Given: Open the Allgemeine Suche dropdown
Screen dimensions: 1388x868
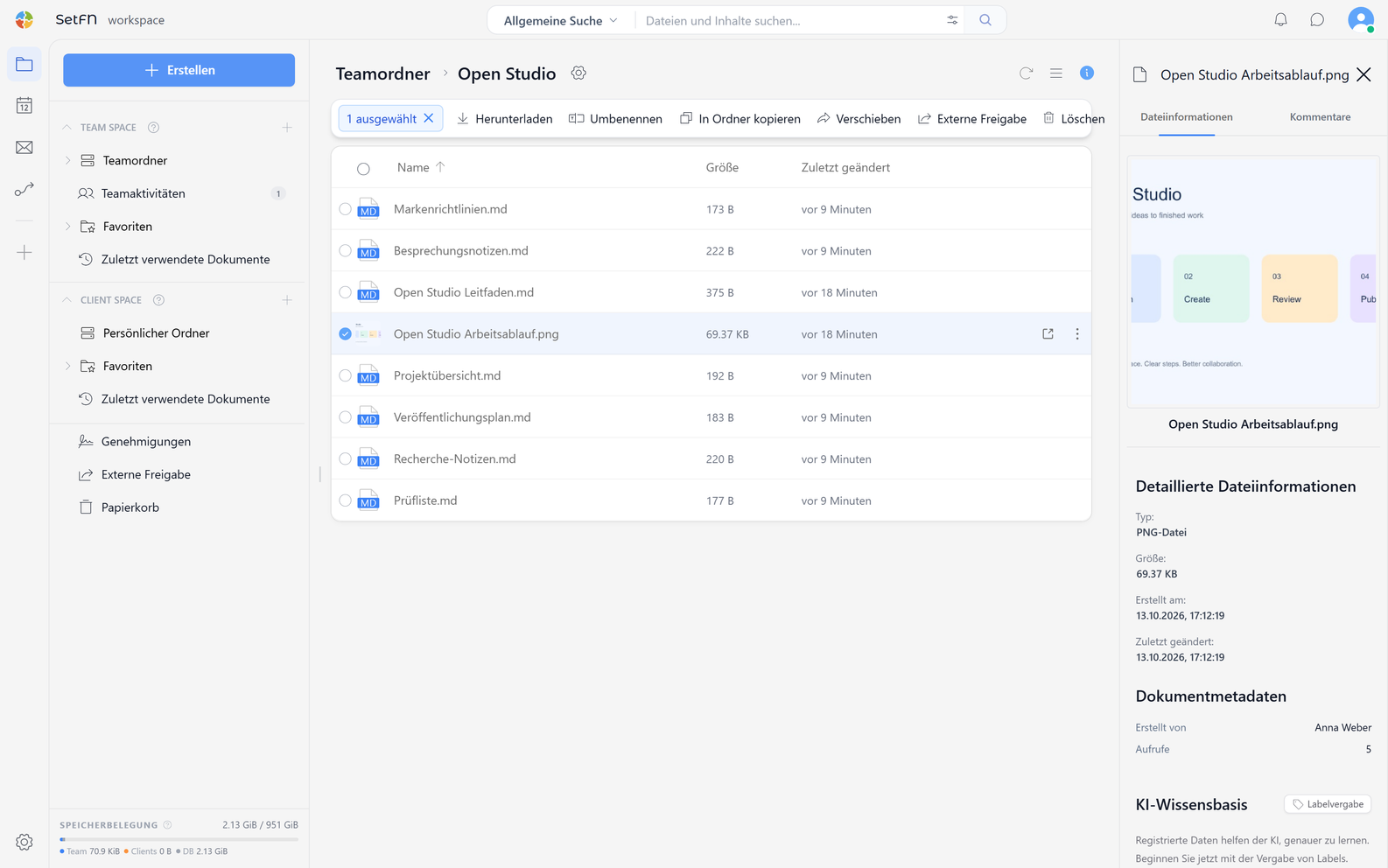Looking at the screenshot, I should click(560, 20).
